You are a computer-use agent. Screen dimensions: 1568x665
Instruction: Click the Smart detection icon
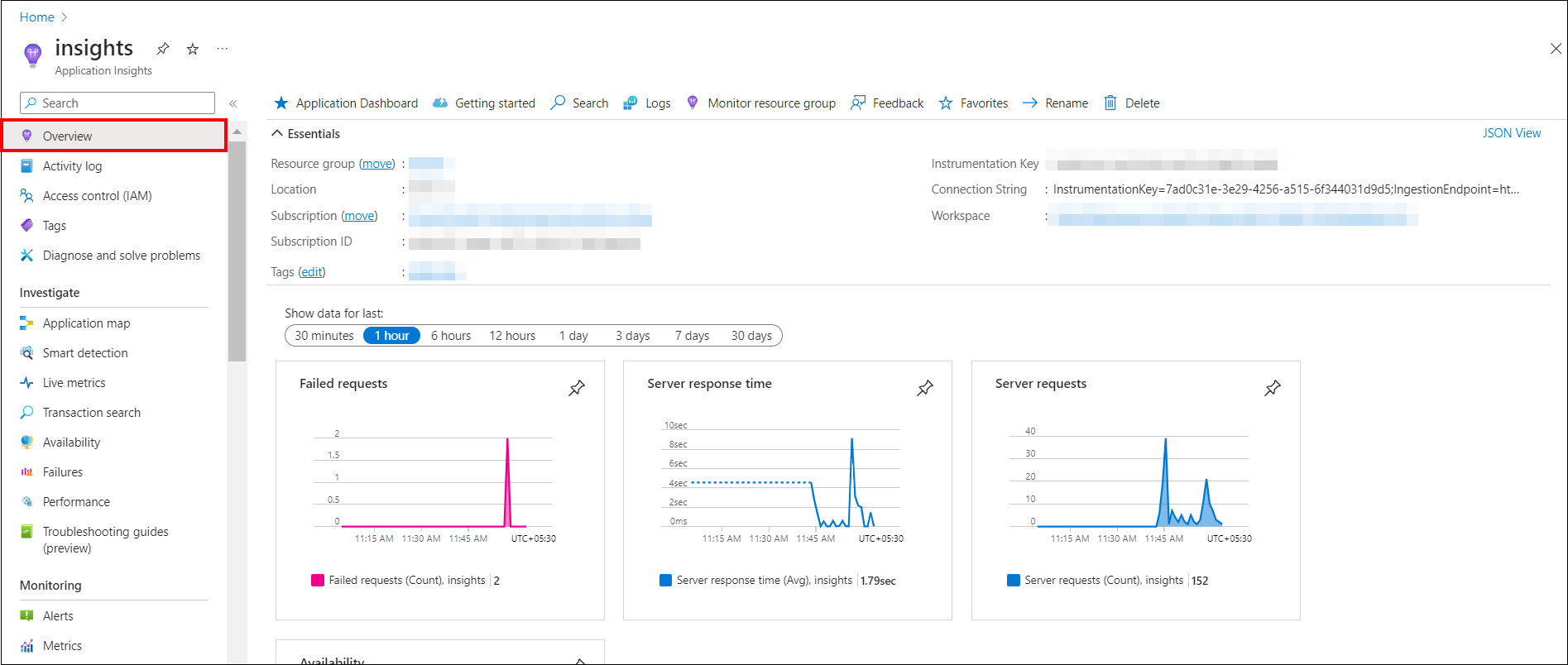tap(26, 353)
